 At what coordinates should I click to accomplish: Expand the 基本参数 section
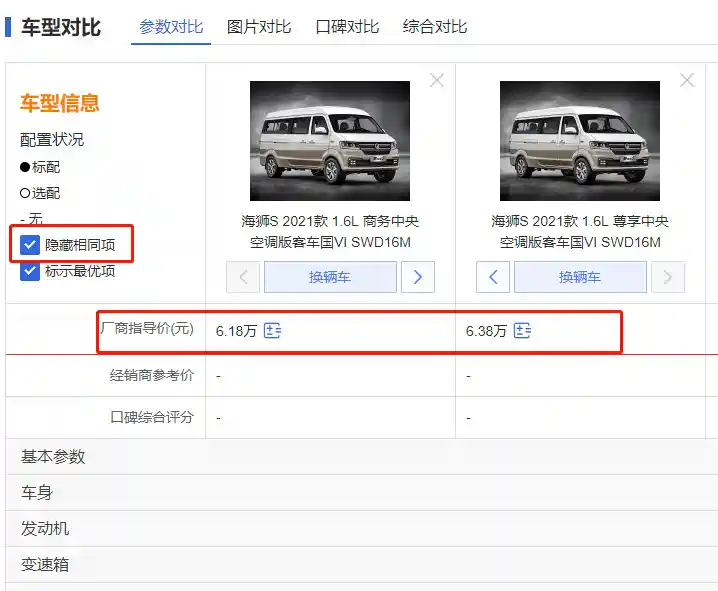(53, 457)
